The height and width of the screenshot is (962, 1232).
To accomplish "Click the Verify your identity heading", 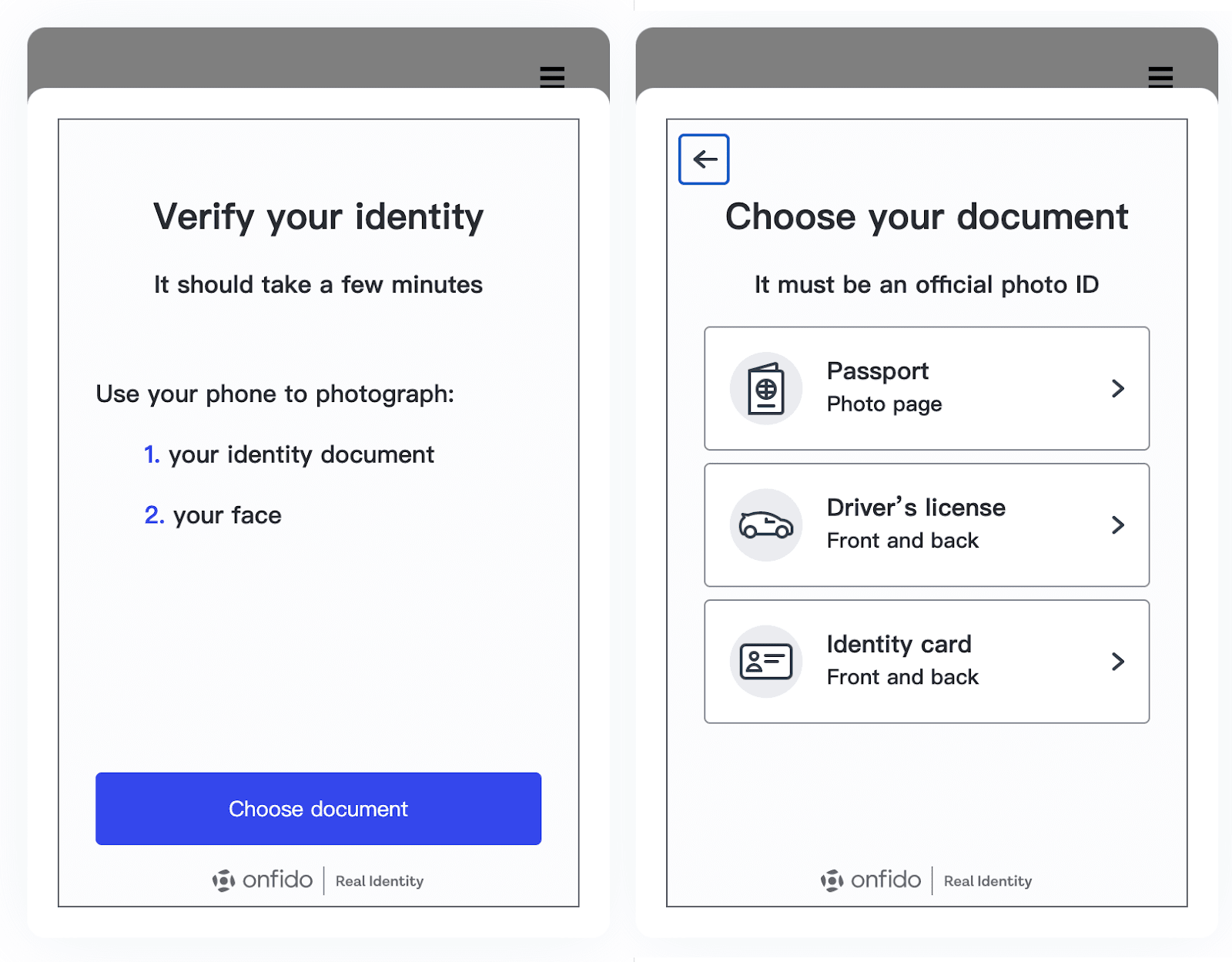I will (x=318, y=217).
